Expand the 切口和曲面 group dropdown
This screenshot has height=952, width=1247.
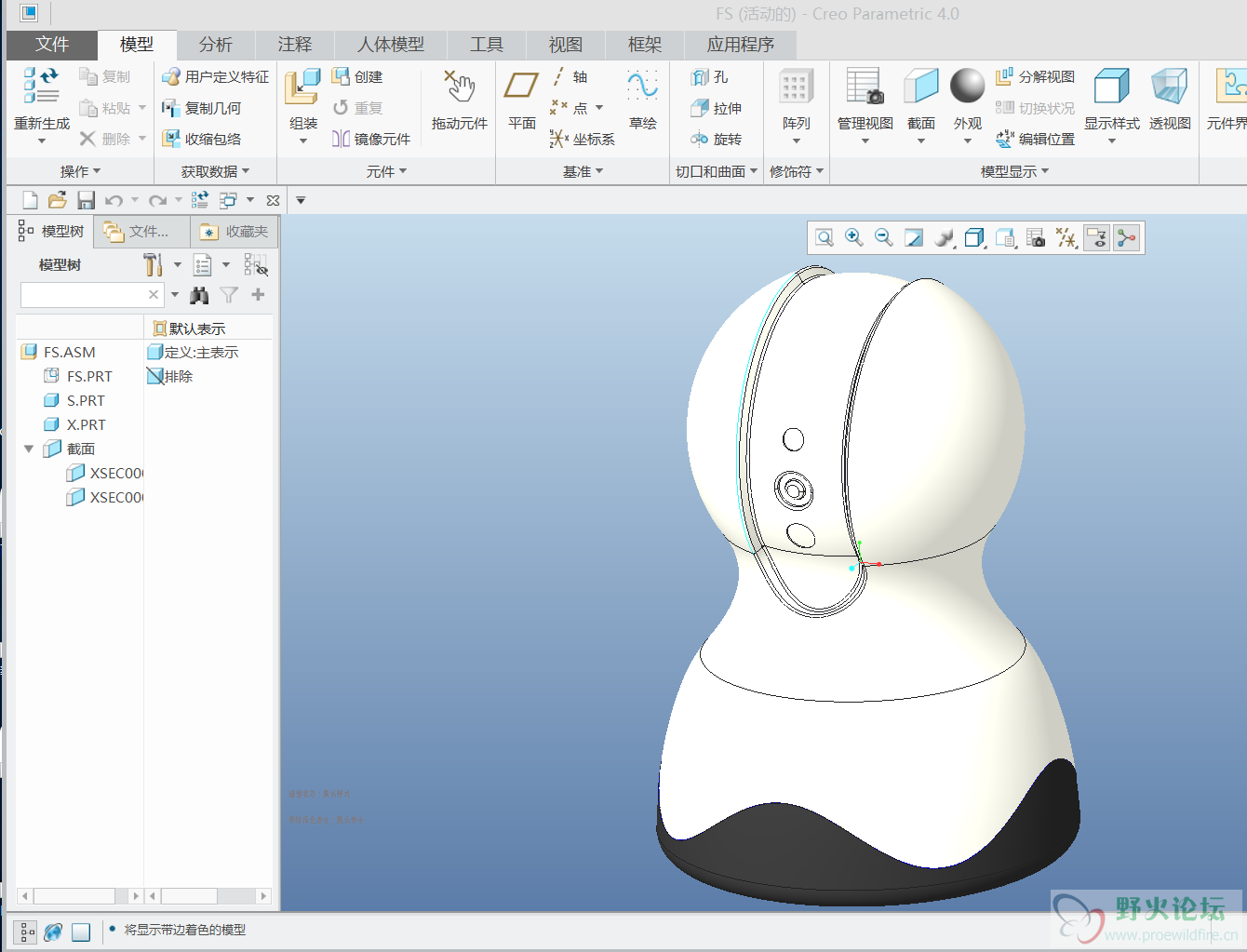coord(716,171)
